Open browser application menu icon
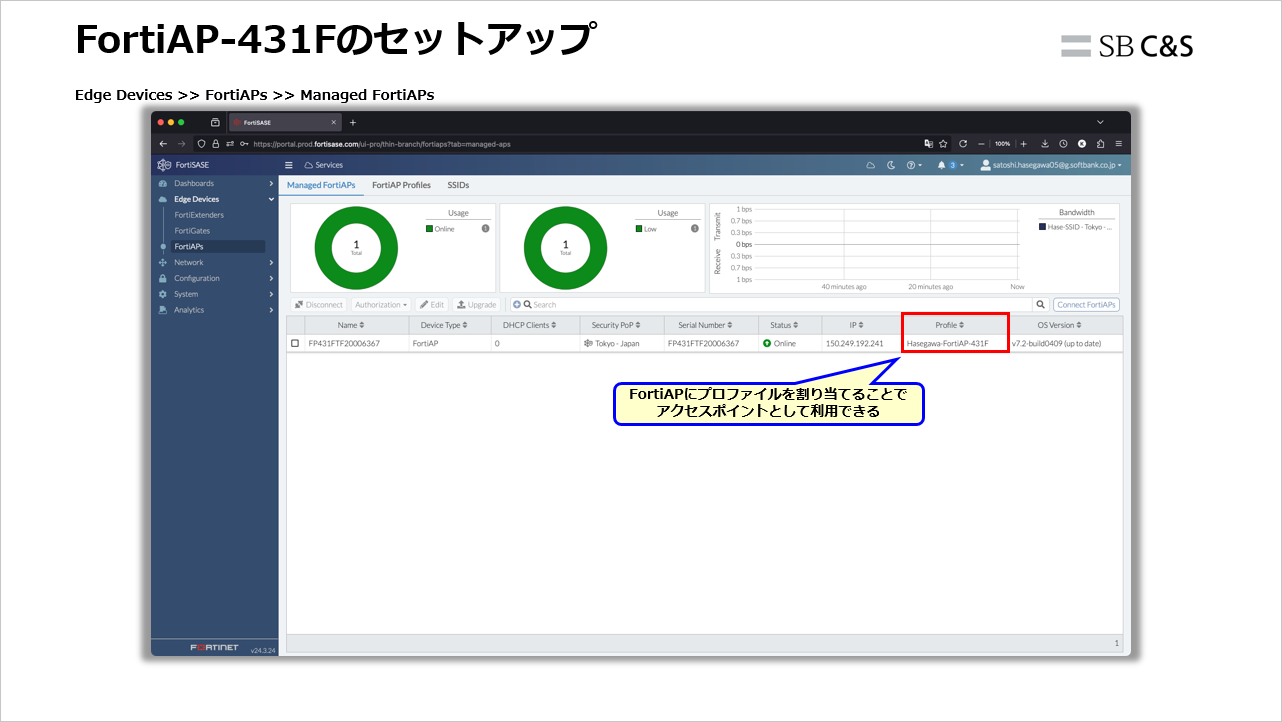The image size is (1282, 722). [1119, 144]
